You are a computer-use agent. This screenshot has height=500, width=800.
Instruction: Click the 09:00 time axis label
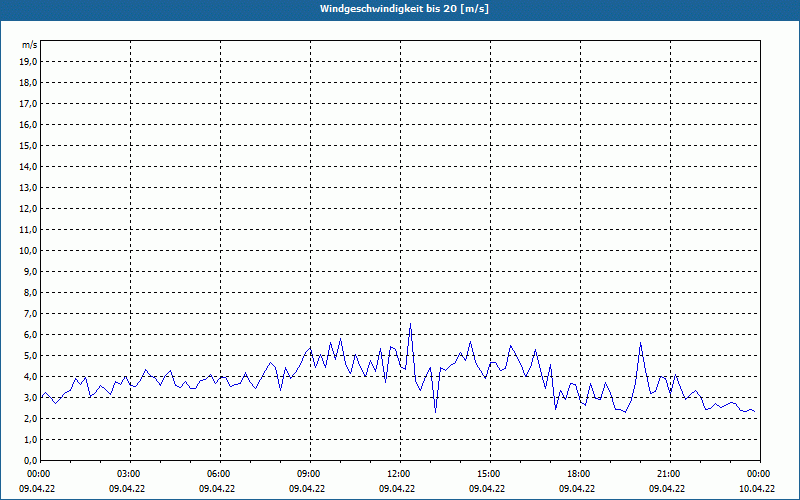[x=310, y=474]
